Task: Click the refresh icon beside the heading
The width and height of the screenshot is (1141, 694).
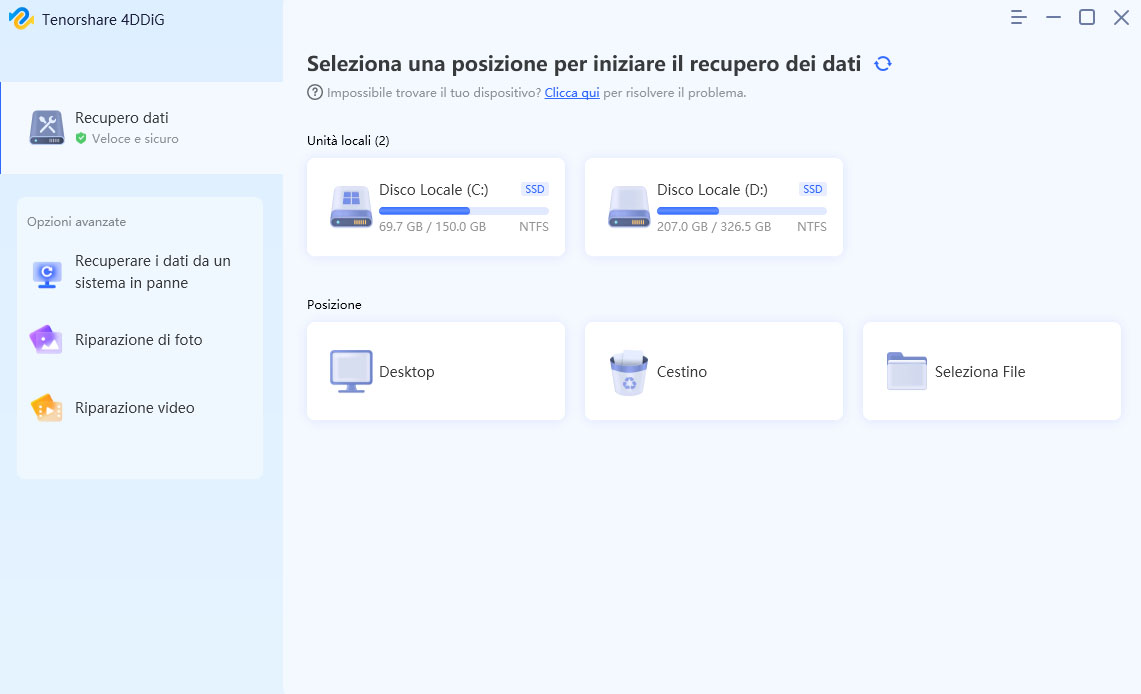Action: tap(882, 64)
